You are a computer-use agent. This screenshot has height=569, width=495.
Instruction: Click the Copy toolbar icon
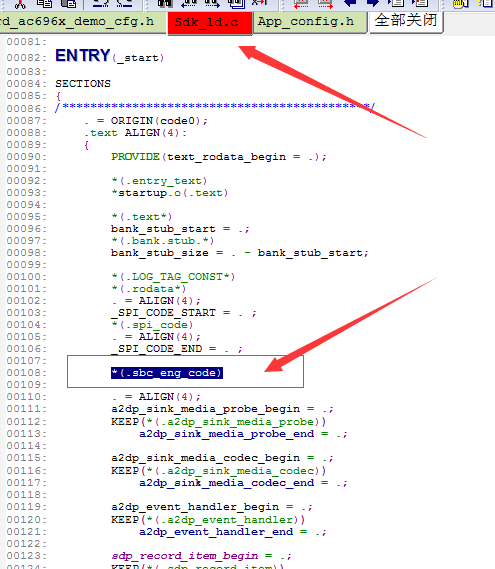pyautogui.click(x=44, y=4)
